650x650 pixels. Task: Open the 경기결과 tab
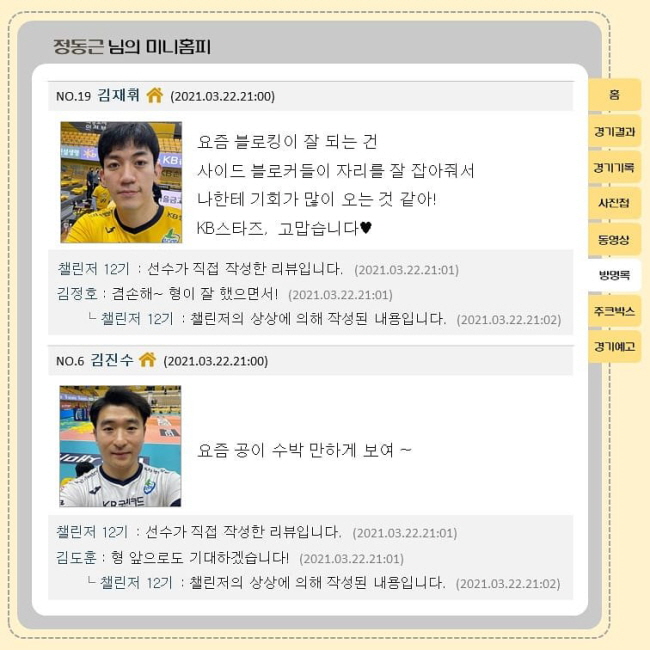[614, 131]
